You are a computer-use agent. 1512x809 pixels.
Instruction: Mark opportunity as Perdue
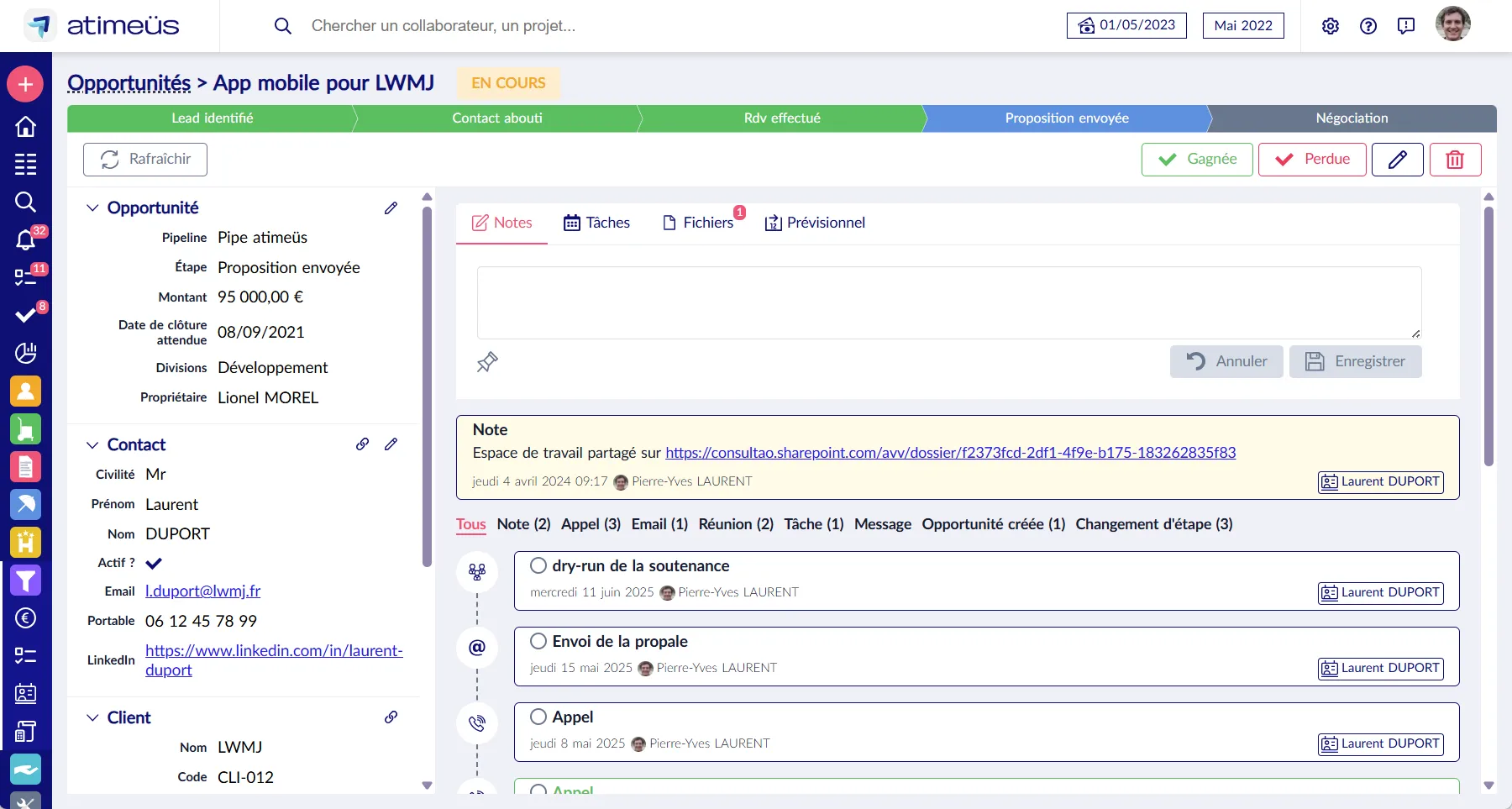click(x=1312, y=160)
